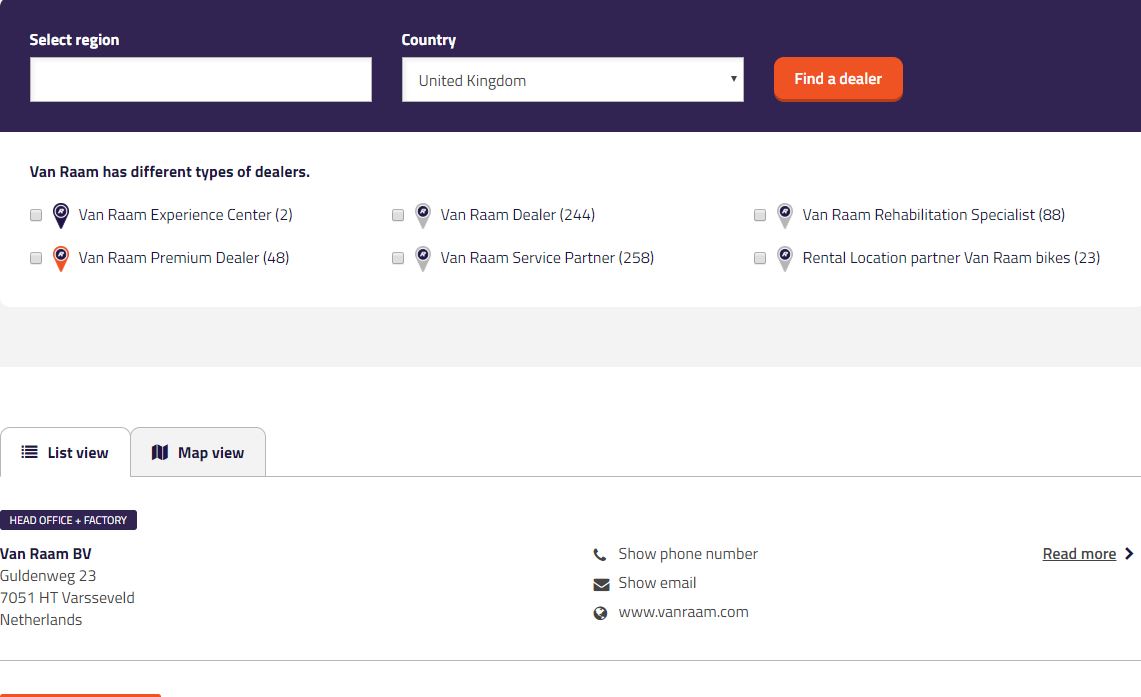Click the Find a dealer button

pyautogui.click(x=838, y=79)
